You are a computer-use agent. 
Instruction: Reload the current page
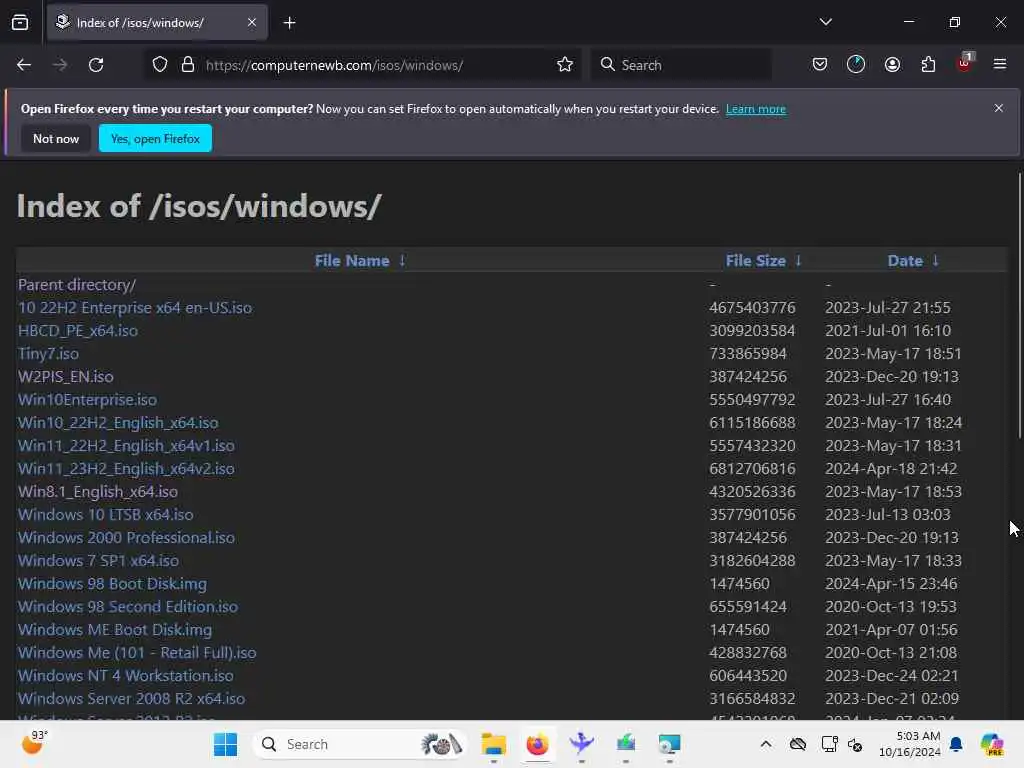click(x=96, y=65)
